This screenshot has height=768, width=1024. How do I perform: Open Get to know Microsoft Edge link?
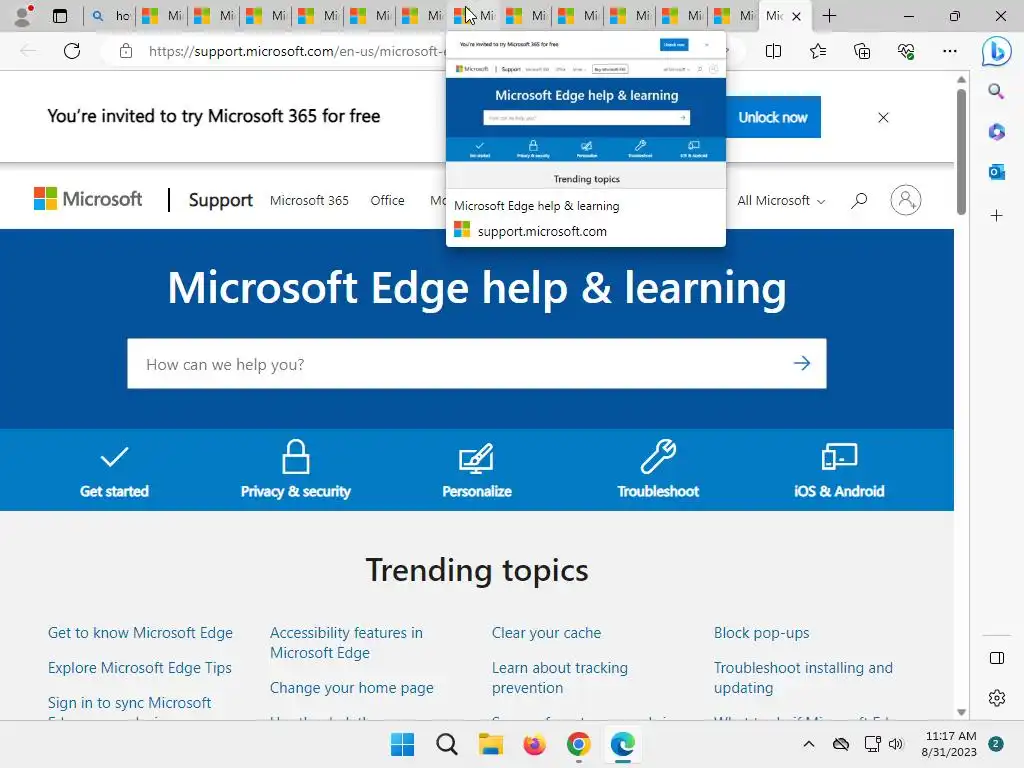(140, 633)
